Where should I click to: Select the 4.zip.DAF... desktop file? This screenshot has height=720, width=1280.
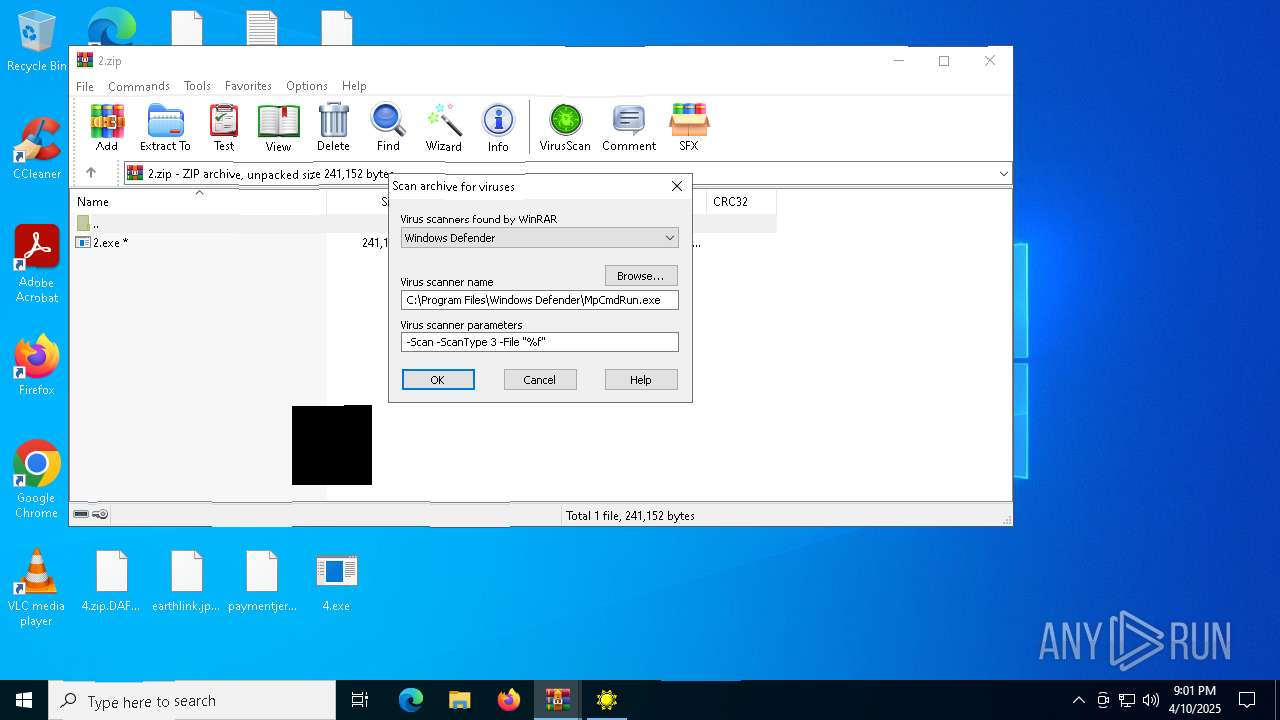(x=111, y=581)
